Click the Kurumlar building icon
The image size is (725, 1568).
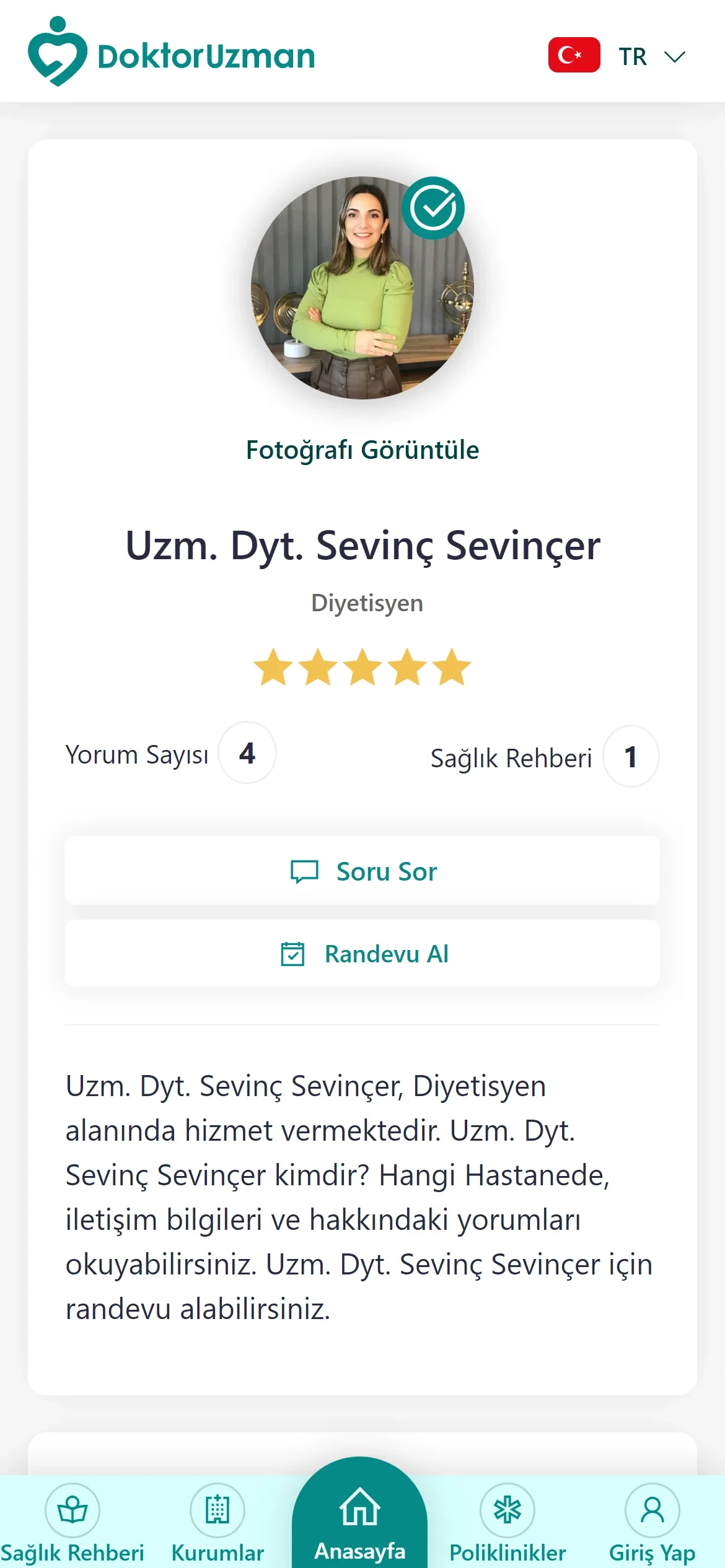click(217, 1510)
